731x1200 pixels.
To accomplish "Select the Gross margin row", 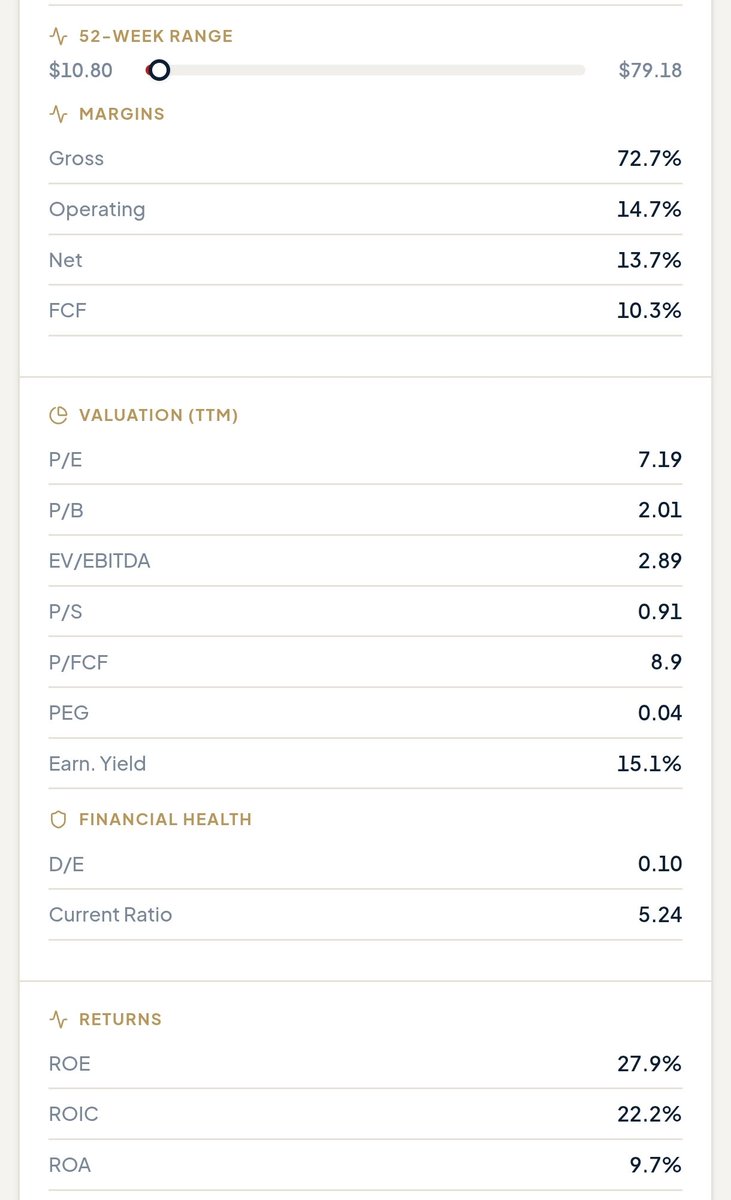I will [x=365, y=158].
